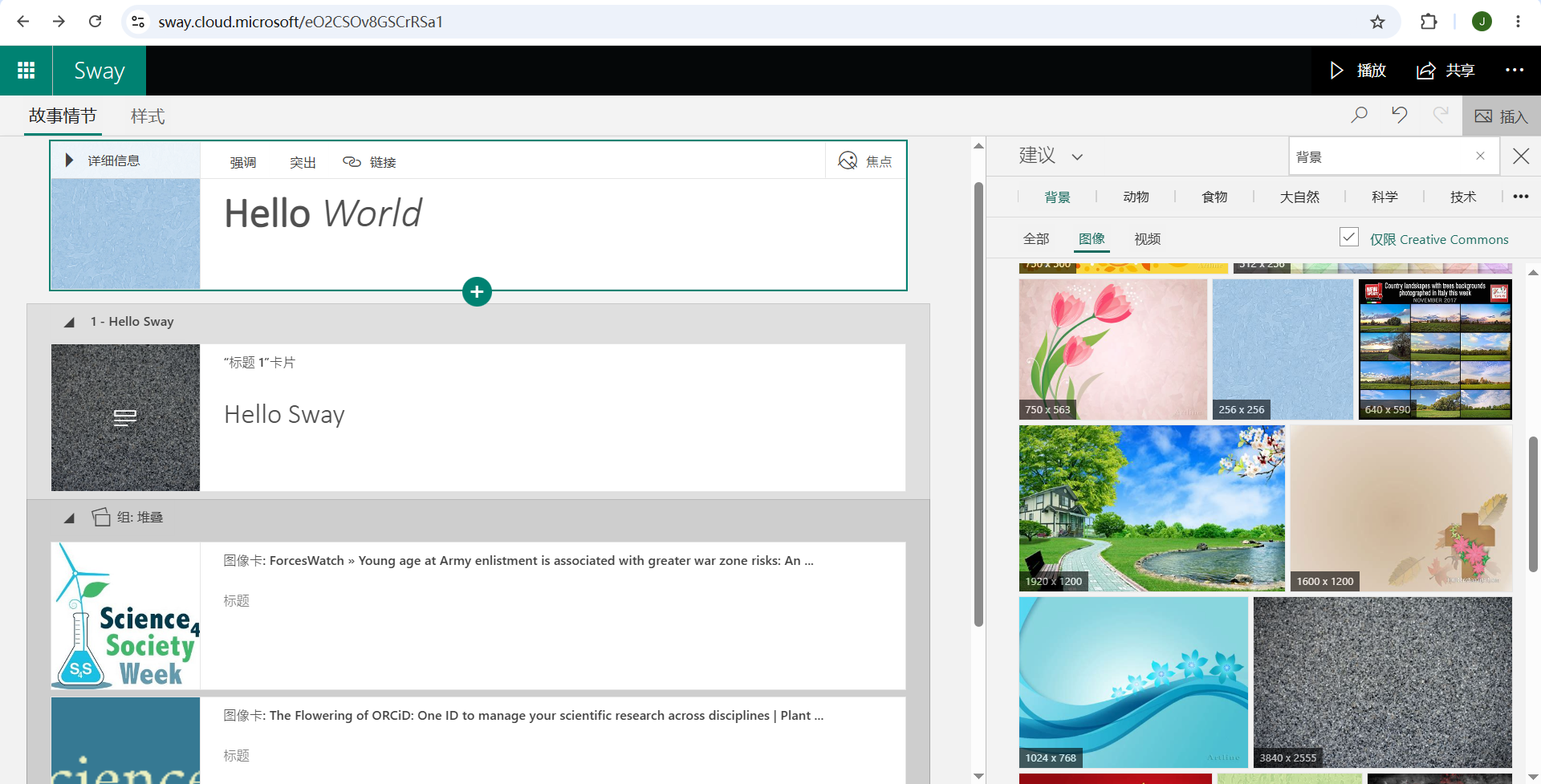Open the Chrome profile avatar

[1482, 22]
